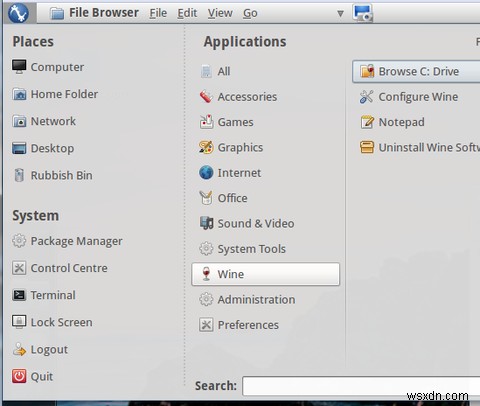Click the Package Manager gear icon

pos(19,241)
